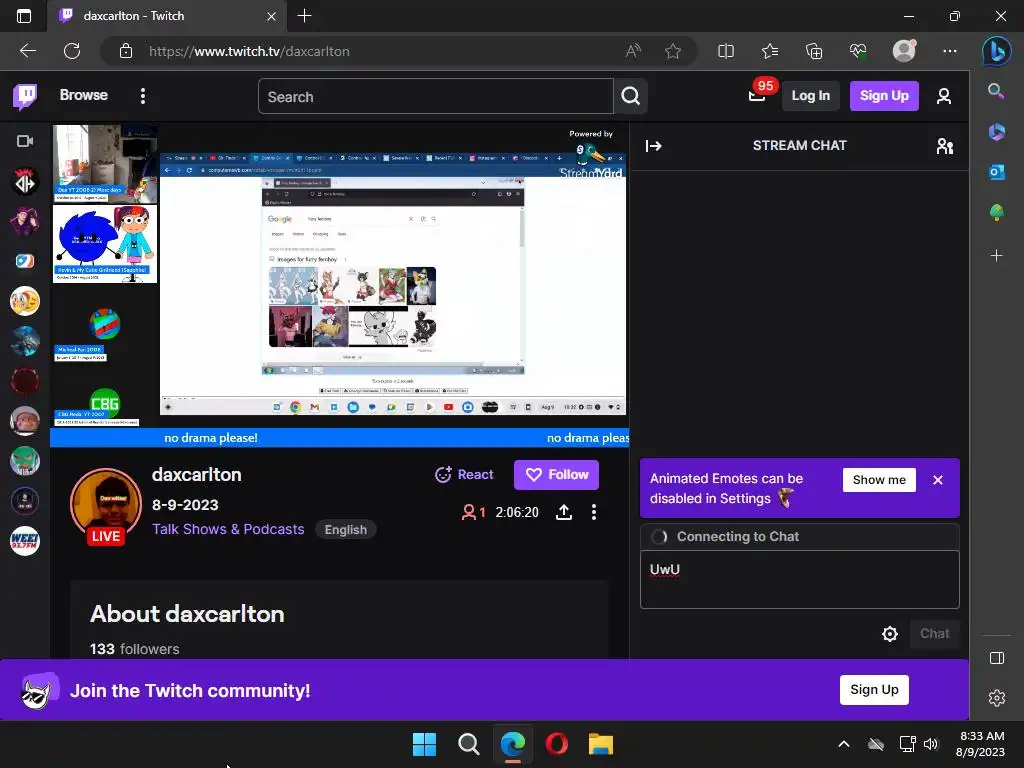Open Windows taskbar search
The width and height of the screenshot is (1024, 768).
468,744
